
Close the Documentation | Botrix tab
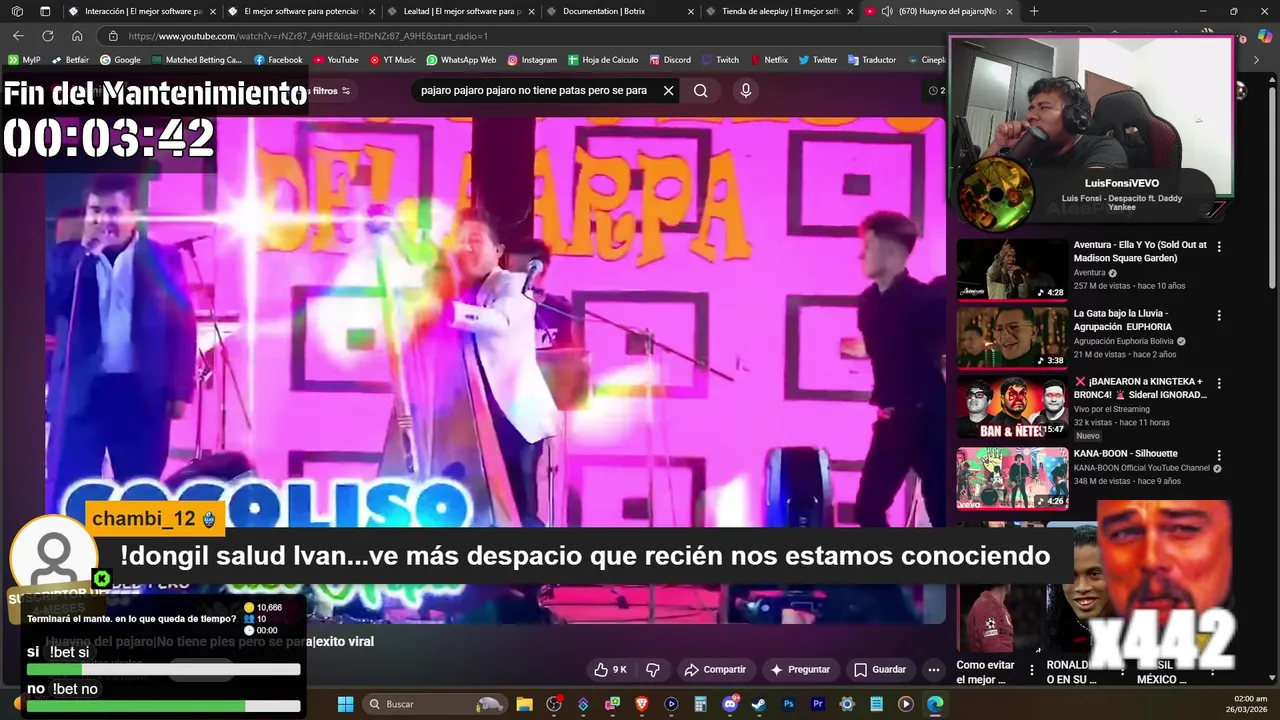tap(690, 11)
